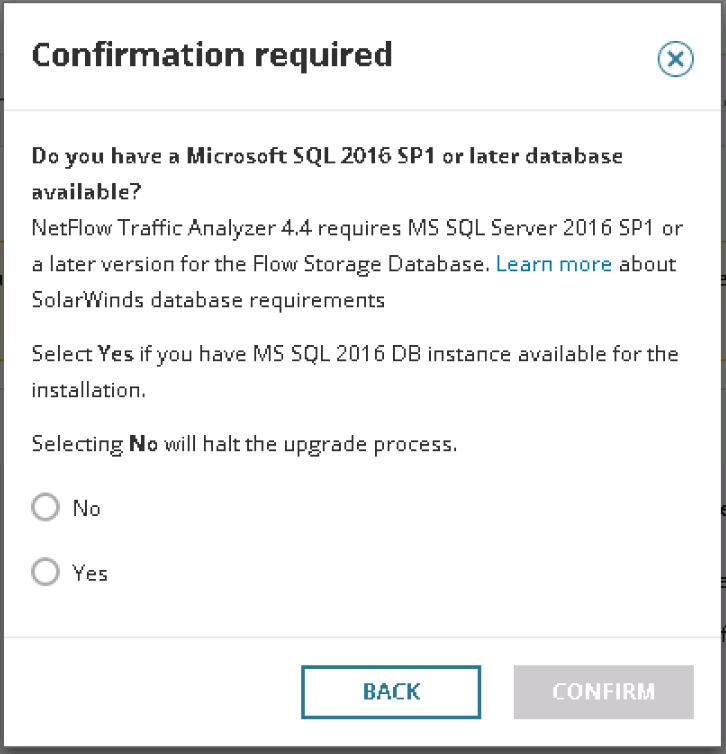Click bold "No" word in the halt sentence
Screen dimensions: 726x754
pos(144,444)
